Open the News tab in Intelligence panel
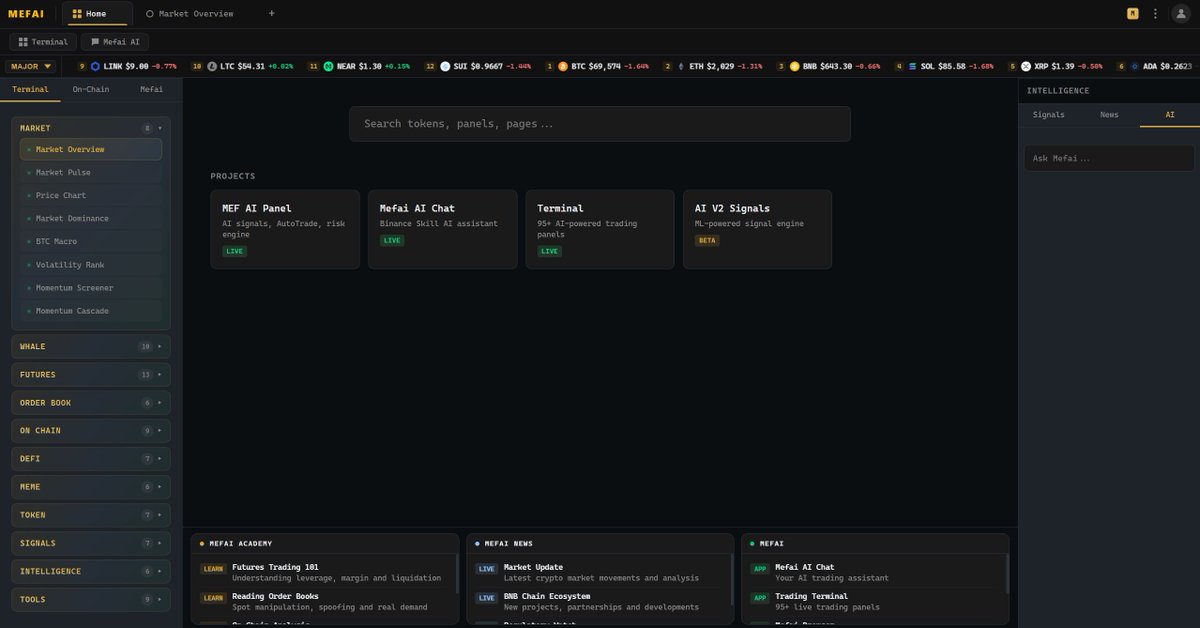Screen dimensions: 1200x628 point(1109,115)
